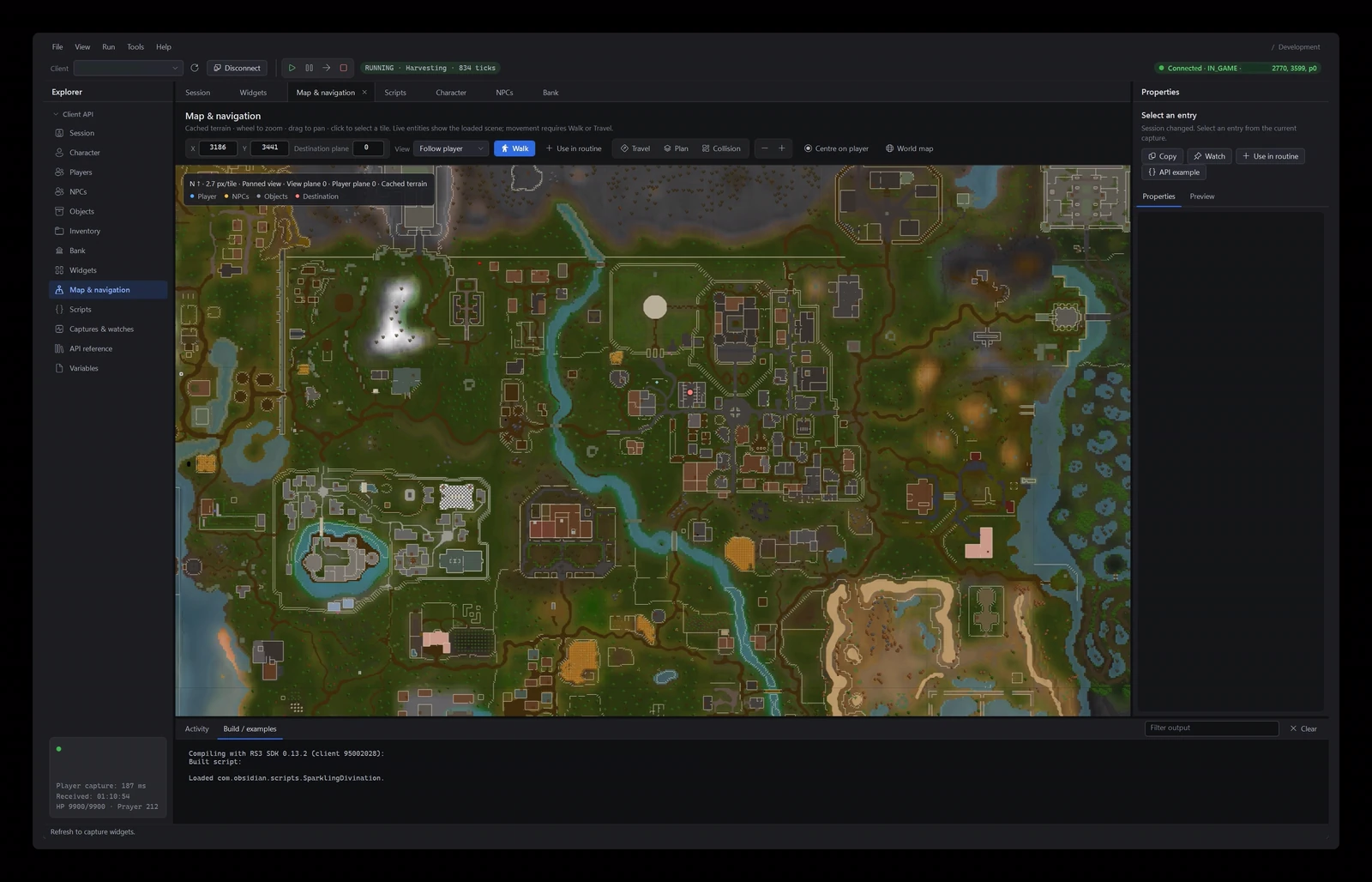Image resolution: width=1372 pixels, height=882 pixels.
Task: Zoom in the map with the plus icon
Action: coord(782,148)
